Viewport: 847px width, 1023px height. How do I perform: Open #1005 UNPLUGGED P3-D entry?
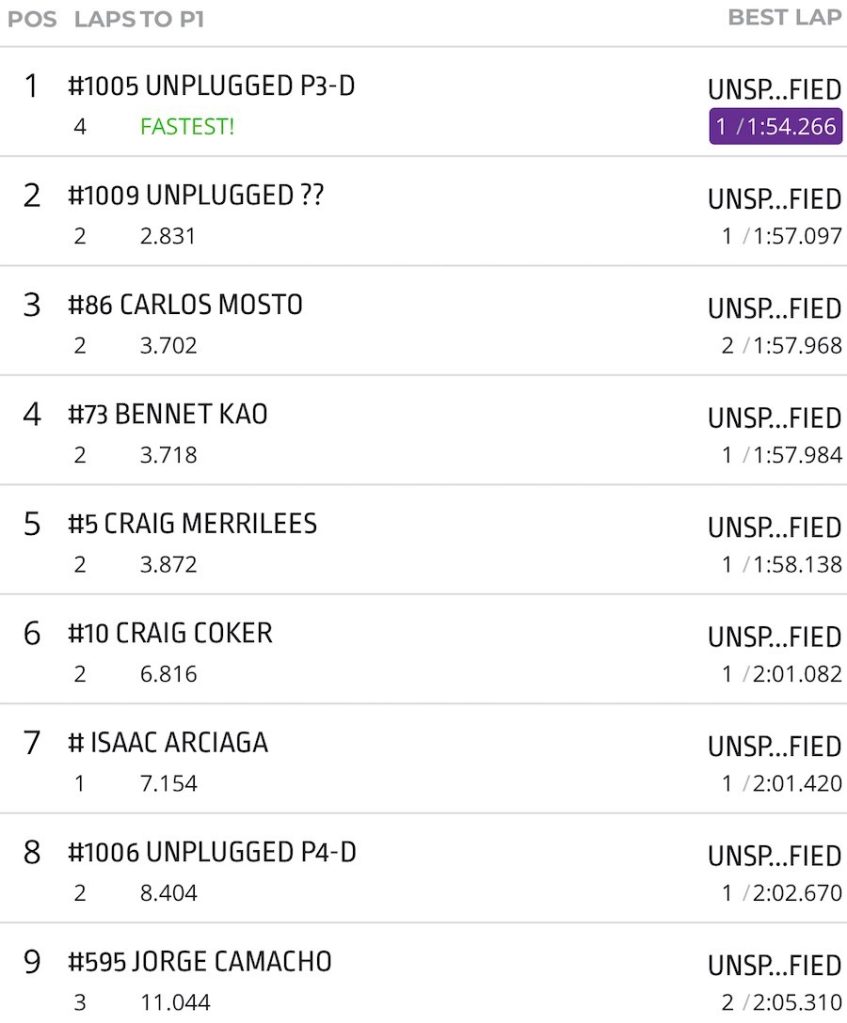(x=211, y=87)
